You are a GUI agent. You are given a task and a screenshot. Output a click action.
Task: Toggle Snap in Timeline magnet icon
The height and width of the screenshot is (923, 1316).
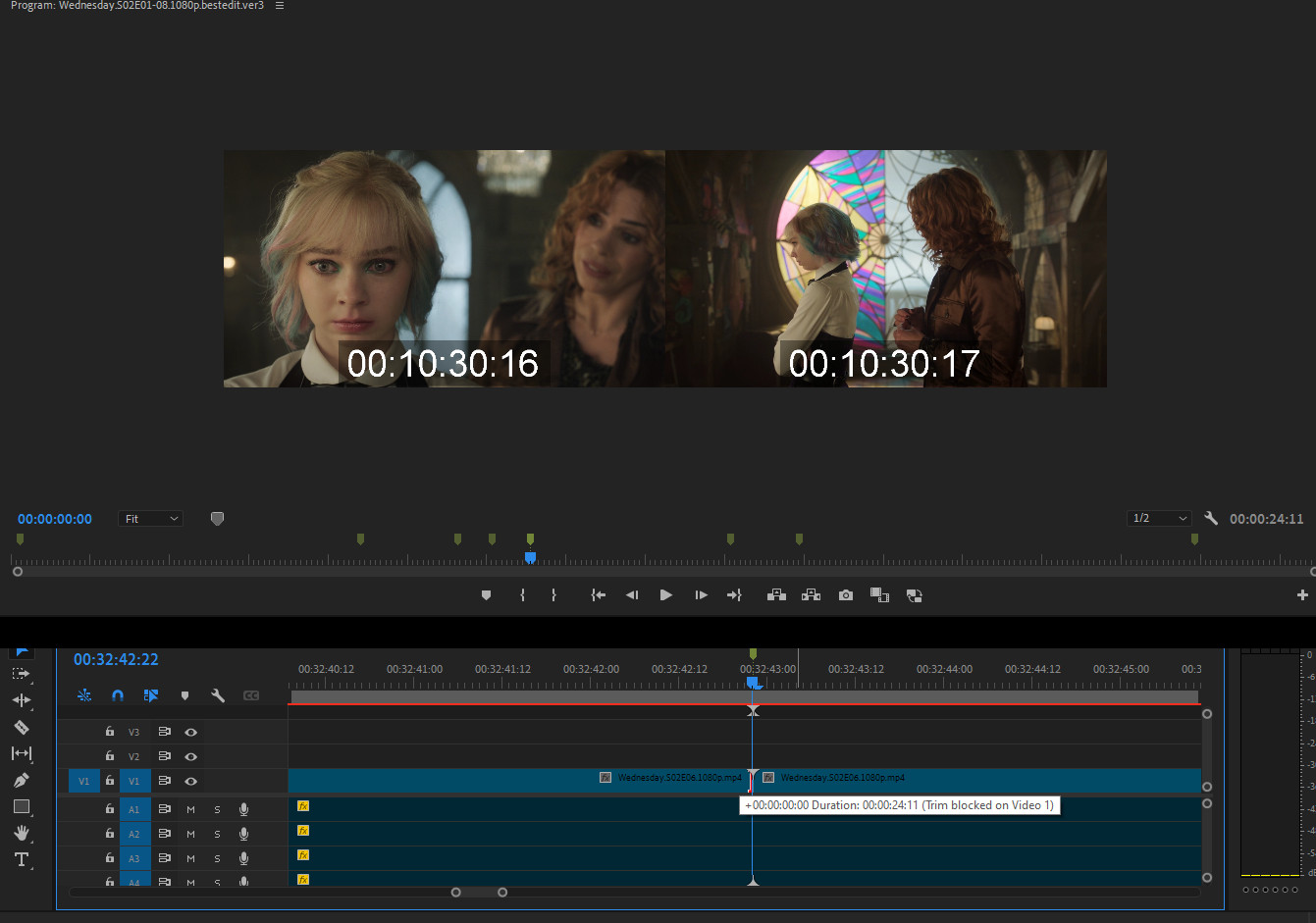118,695
